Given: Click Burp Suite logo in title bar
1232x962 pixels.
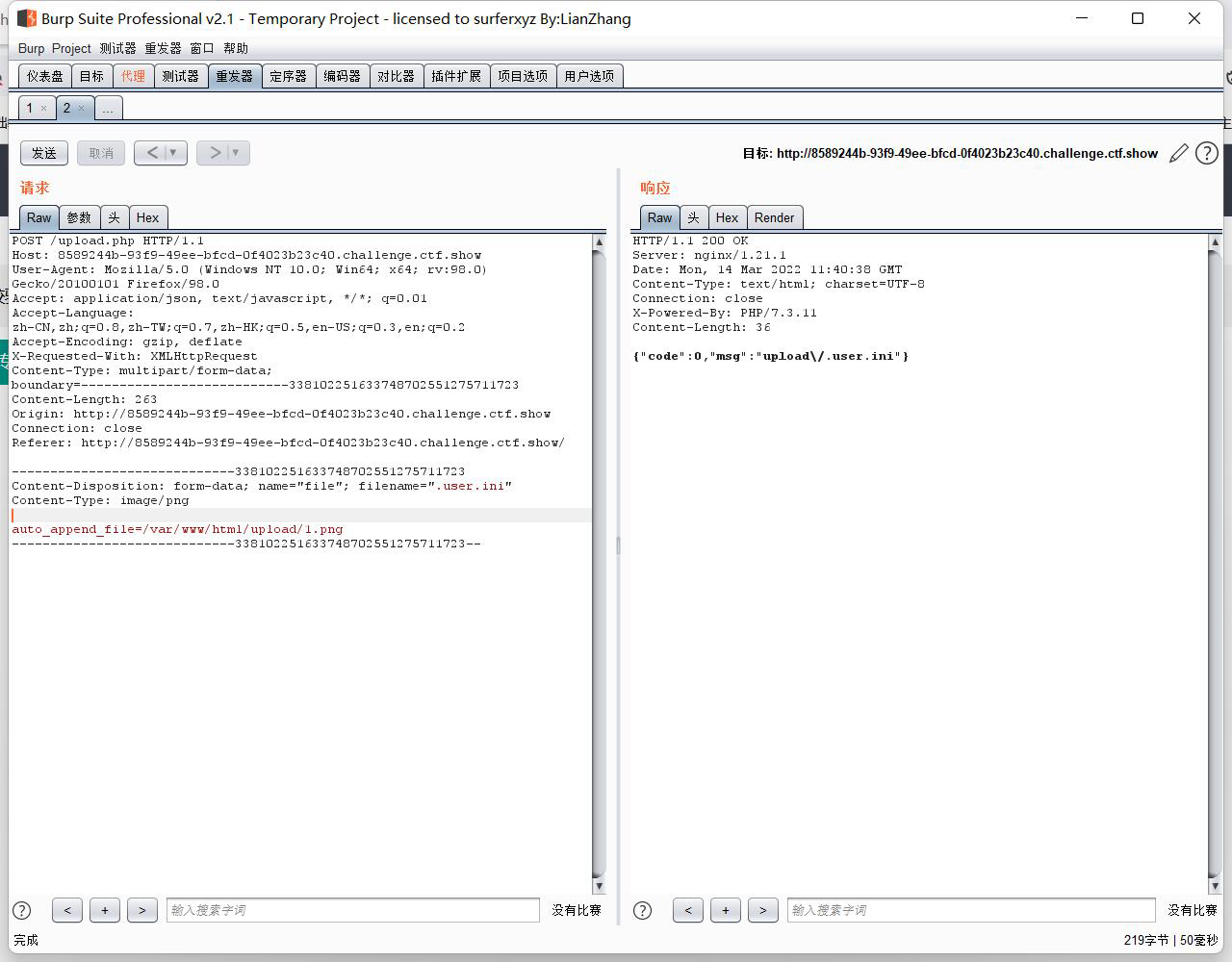Looking at the screenshot, I should tap(27, 18).
